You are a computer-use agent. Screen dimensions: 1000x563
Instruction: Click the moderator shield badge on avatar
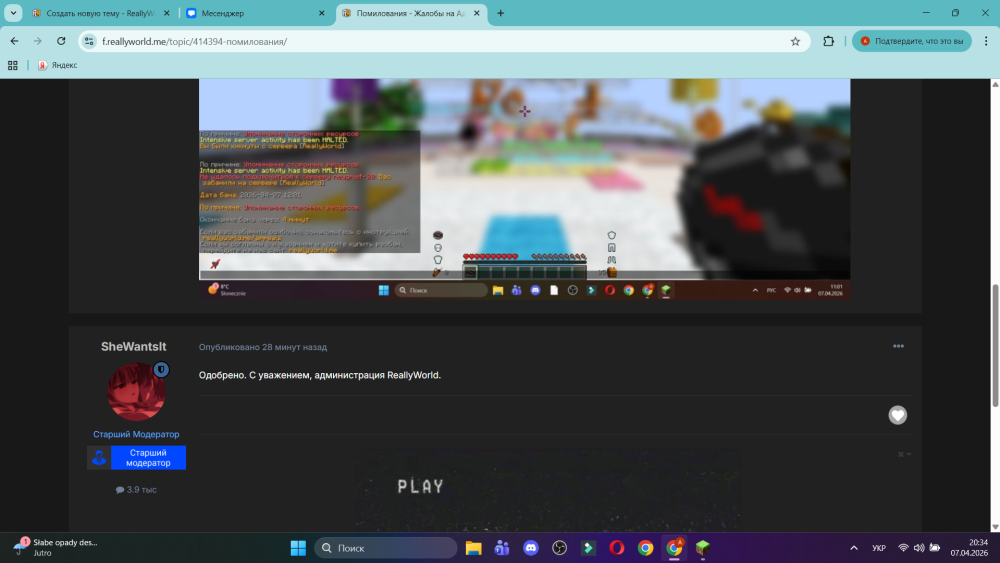click(x=161, y=369)
